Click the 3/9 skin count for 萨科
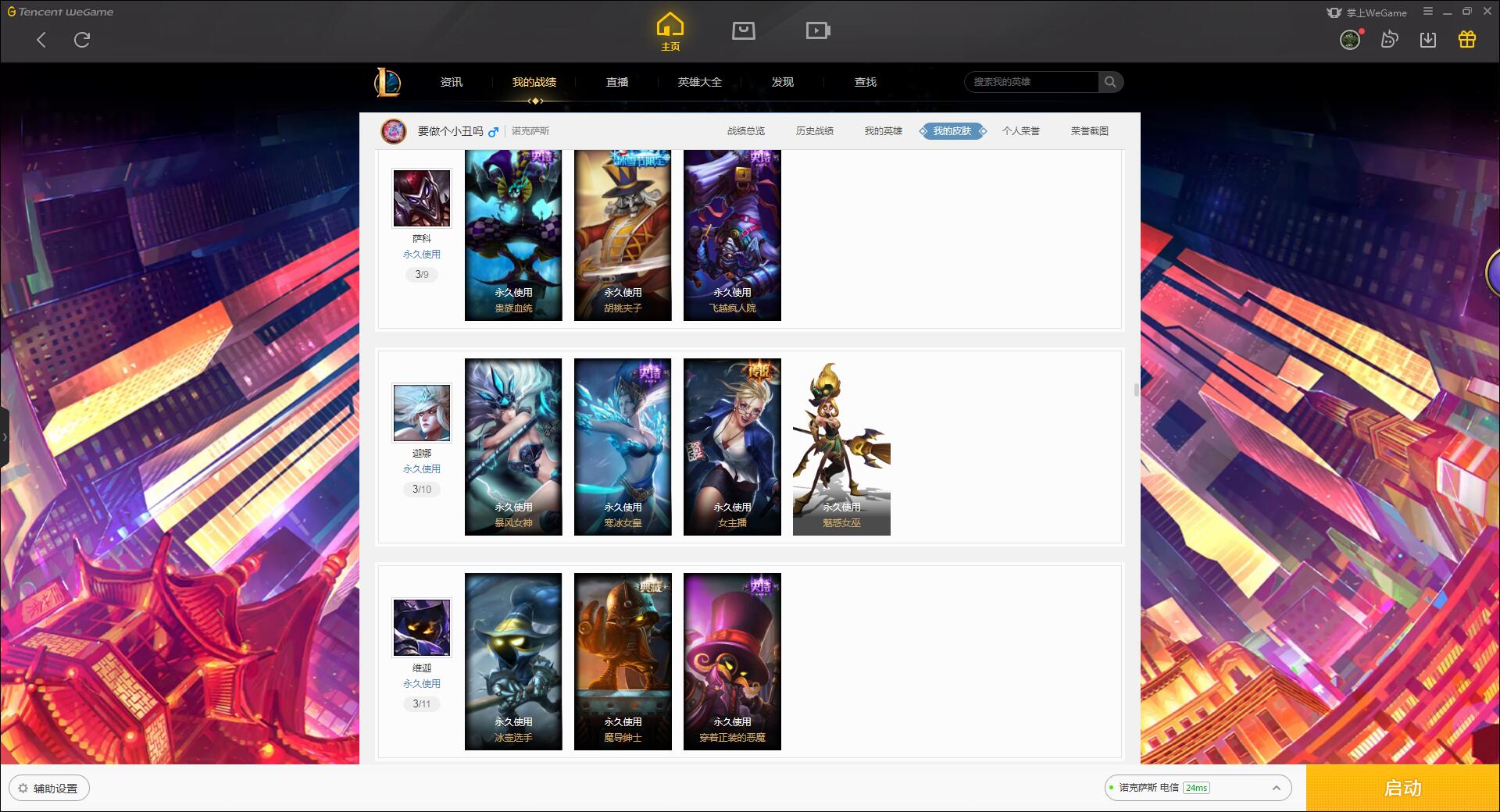The width and height of the screenshot is (1500, 812). click(x=422, y=275)
